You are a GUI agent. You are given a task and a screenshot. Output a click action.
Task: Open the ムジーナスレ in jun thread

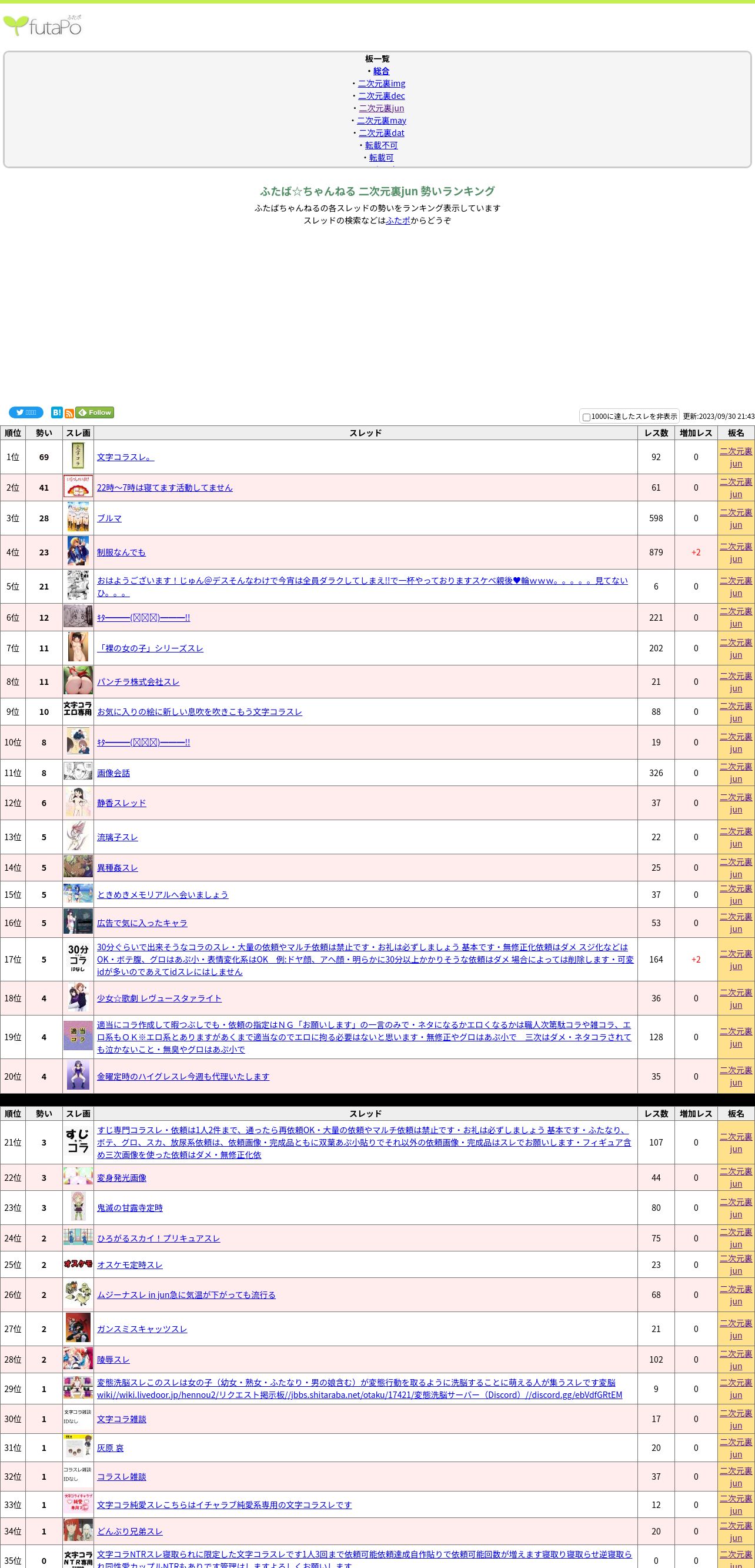pos(186,1296)
